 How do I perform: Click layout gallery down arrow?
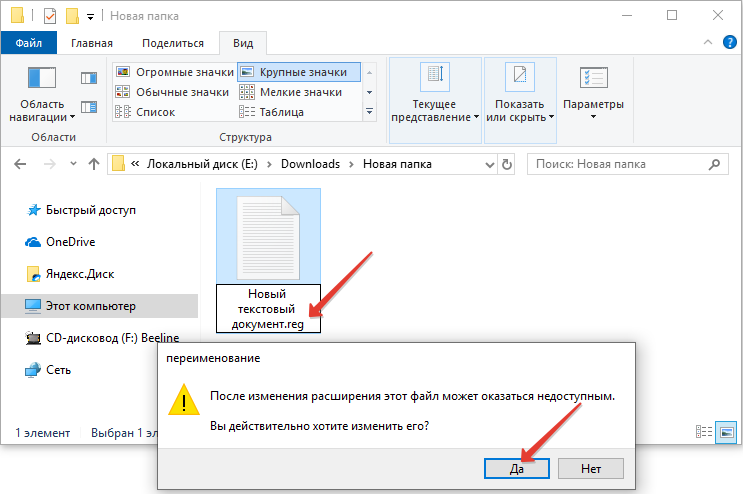tap(370, 92)
